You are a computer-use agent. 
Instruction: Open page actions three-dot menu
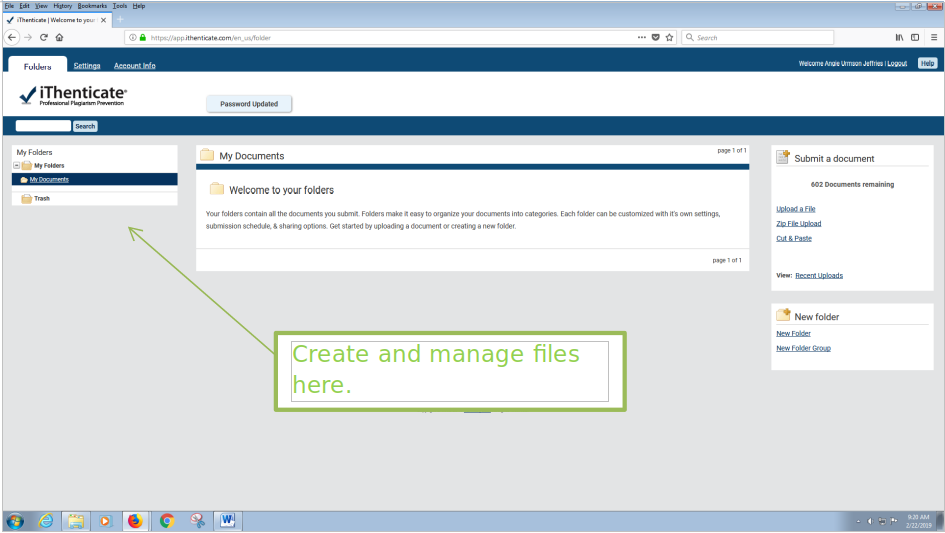click(641, 37)
